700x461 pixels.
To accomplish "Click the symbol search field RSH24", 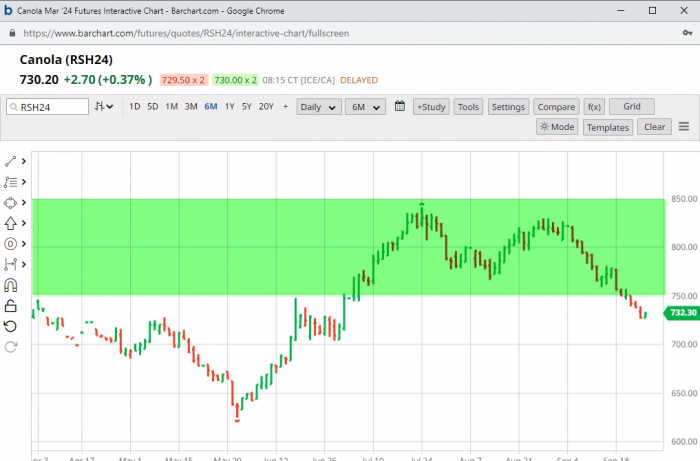I will click(x=47, y=107).
